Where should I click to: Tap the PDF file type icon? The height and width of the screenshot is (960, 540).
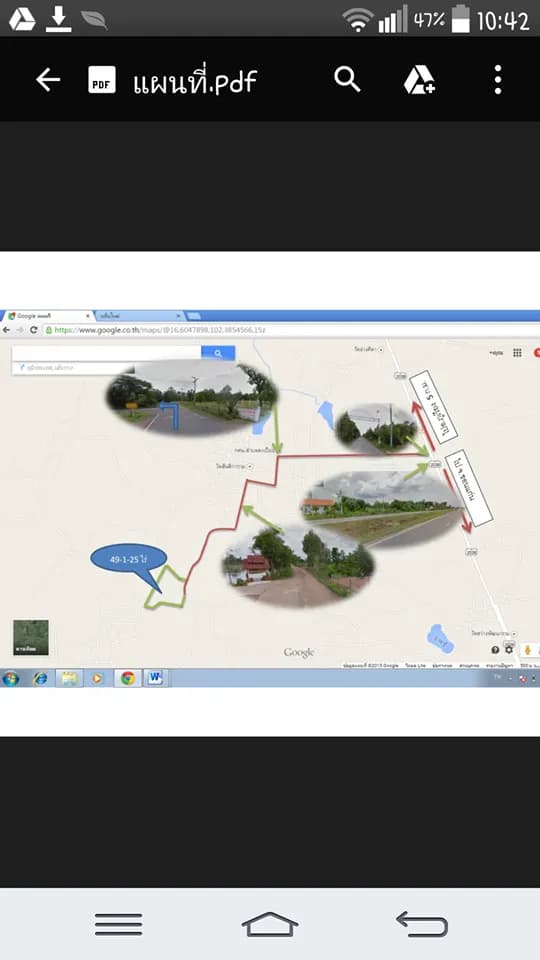pos(102,80)
